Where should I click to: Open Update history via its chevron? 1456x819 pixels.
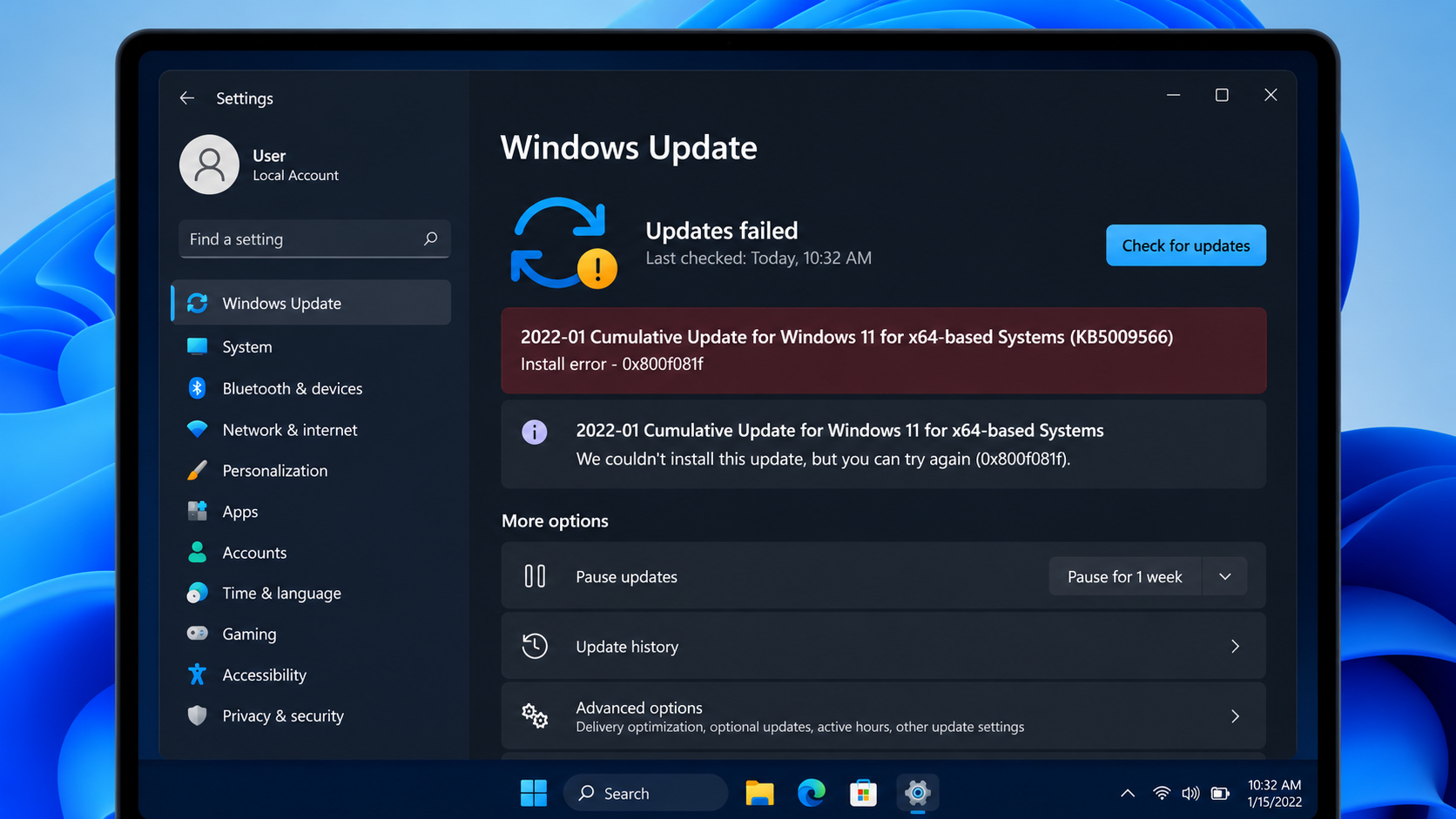pos(1235,646)
